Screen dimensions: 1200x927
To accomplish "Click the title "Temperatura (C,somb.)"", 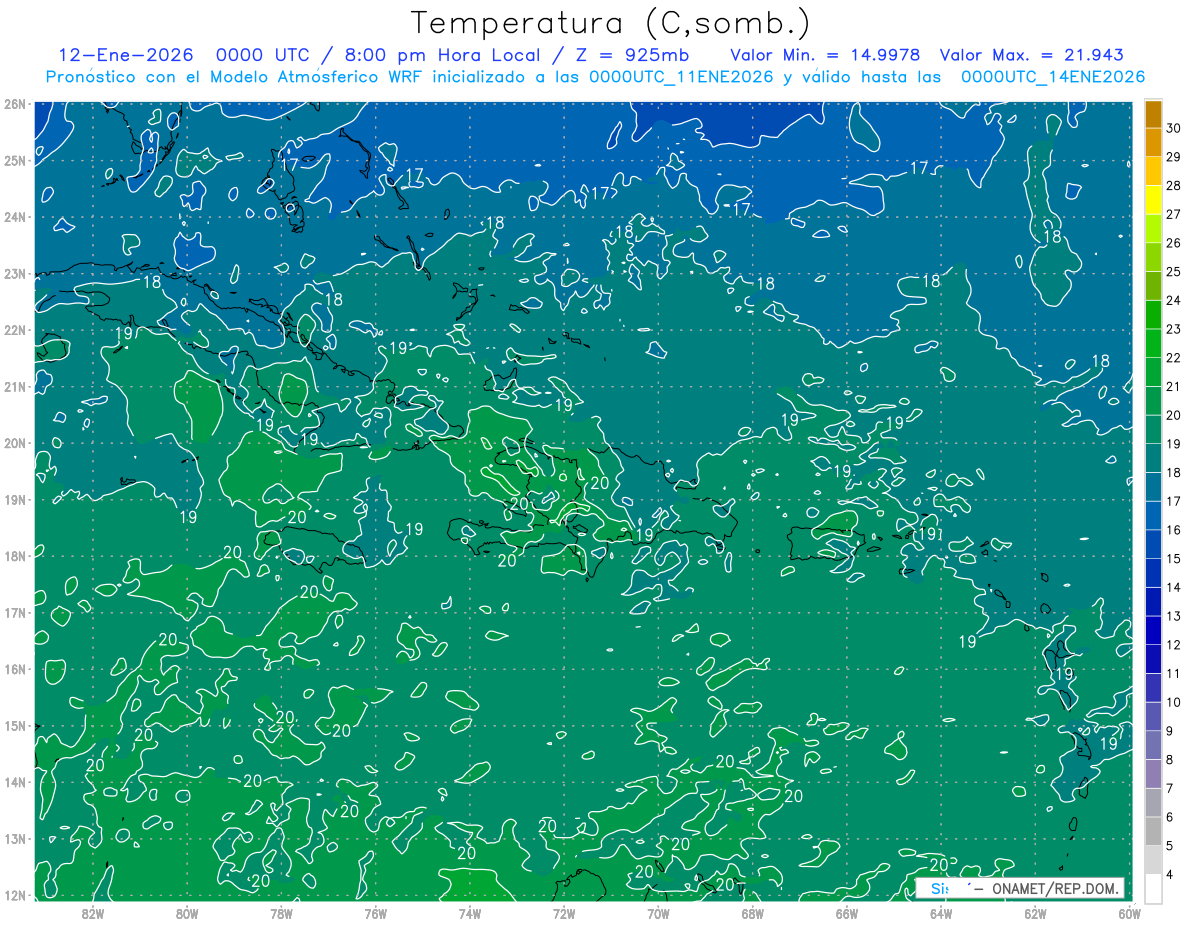I will (611, 23).
